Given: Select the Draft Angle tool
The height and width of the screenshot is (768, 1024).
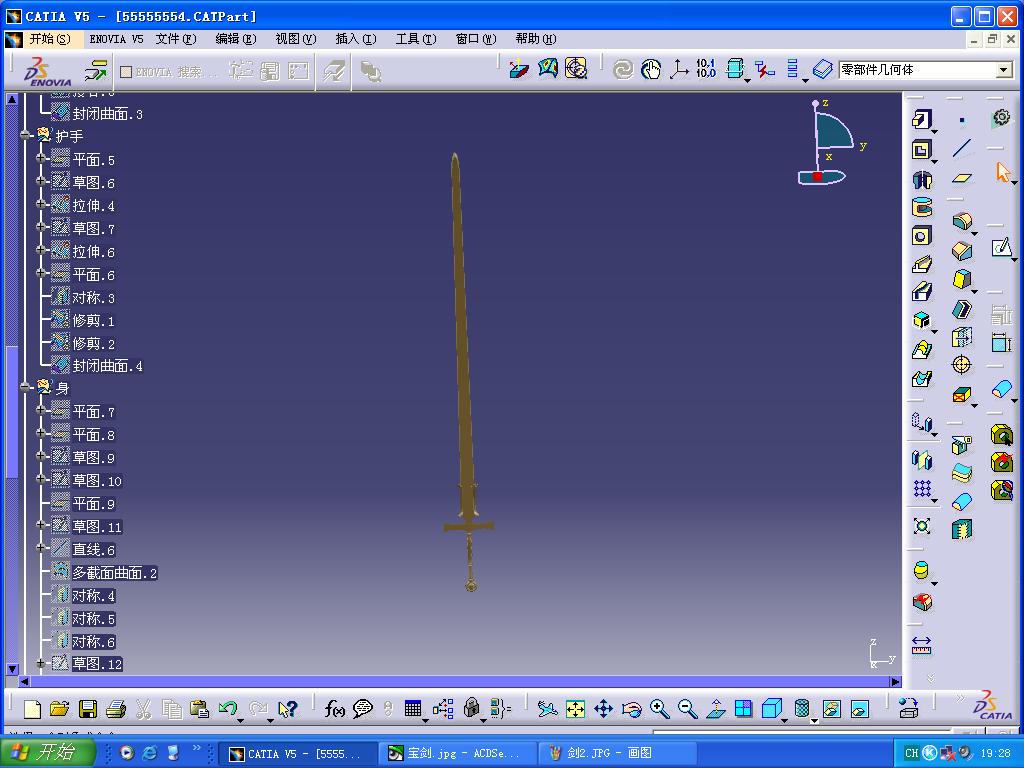Looking at the screenshot, I should tap(961, 280).
